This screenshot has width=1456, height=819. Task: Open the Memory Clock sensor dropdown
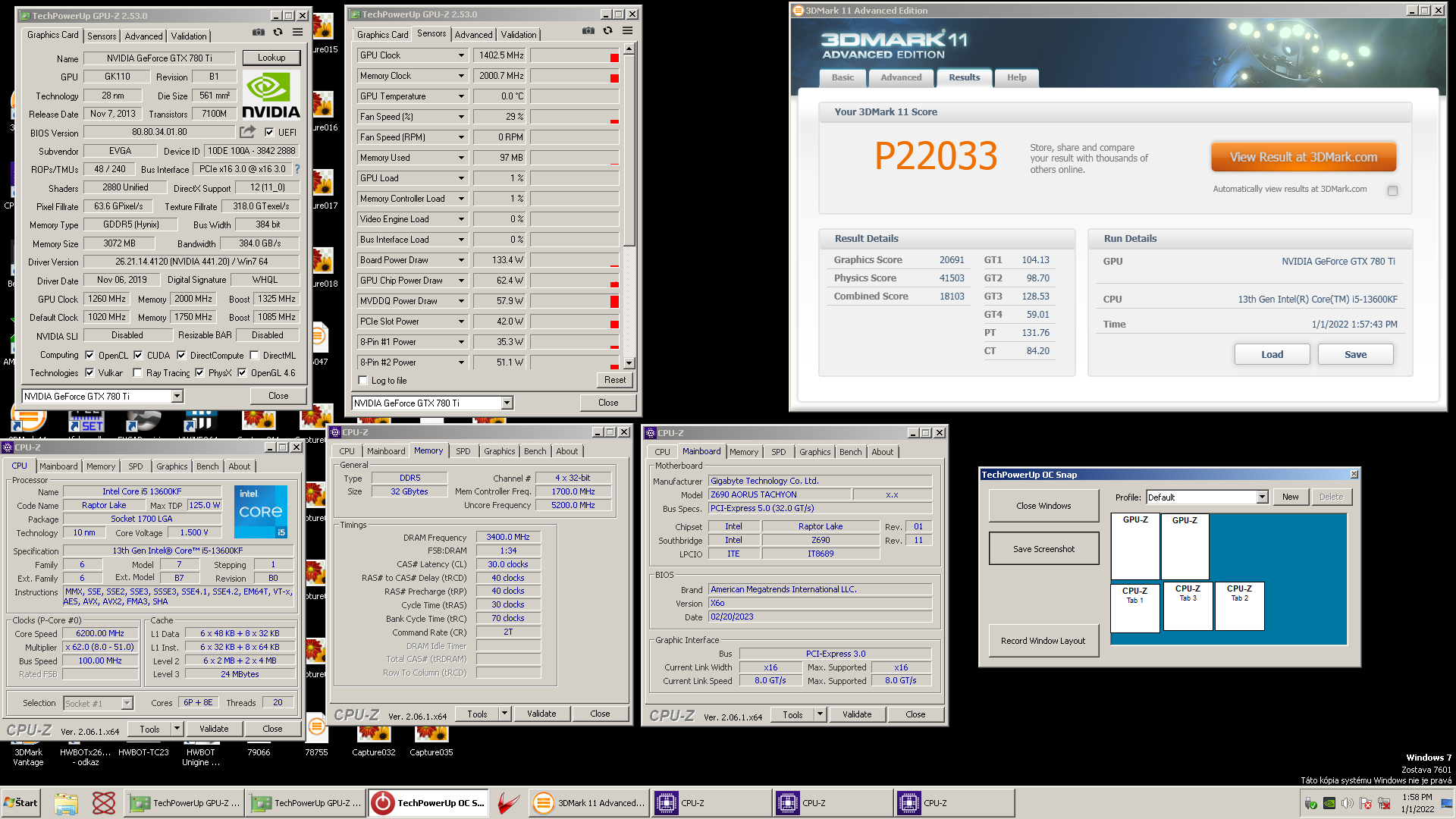pyautogui.click(x=460, y=76)
